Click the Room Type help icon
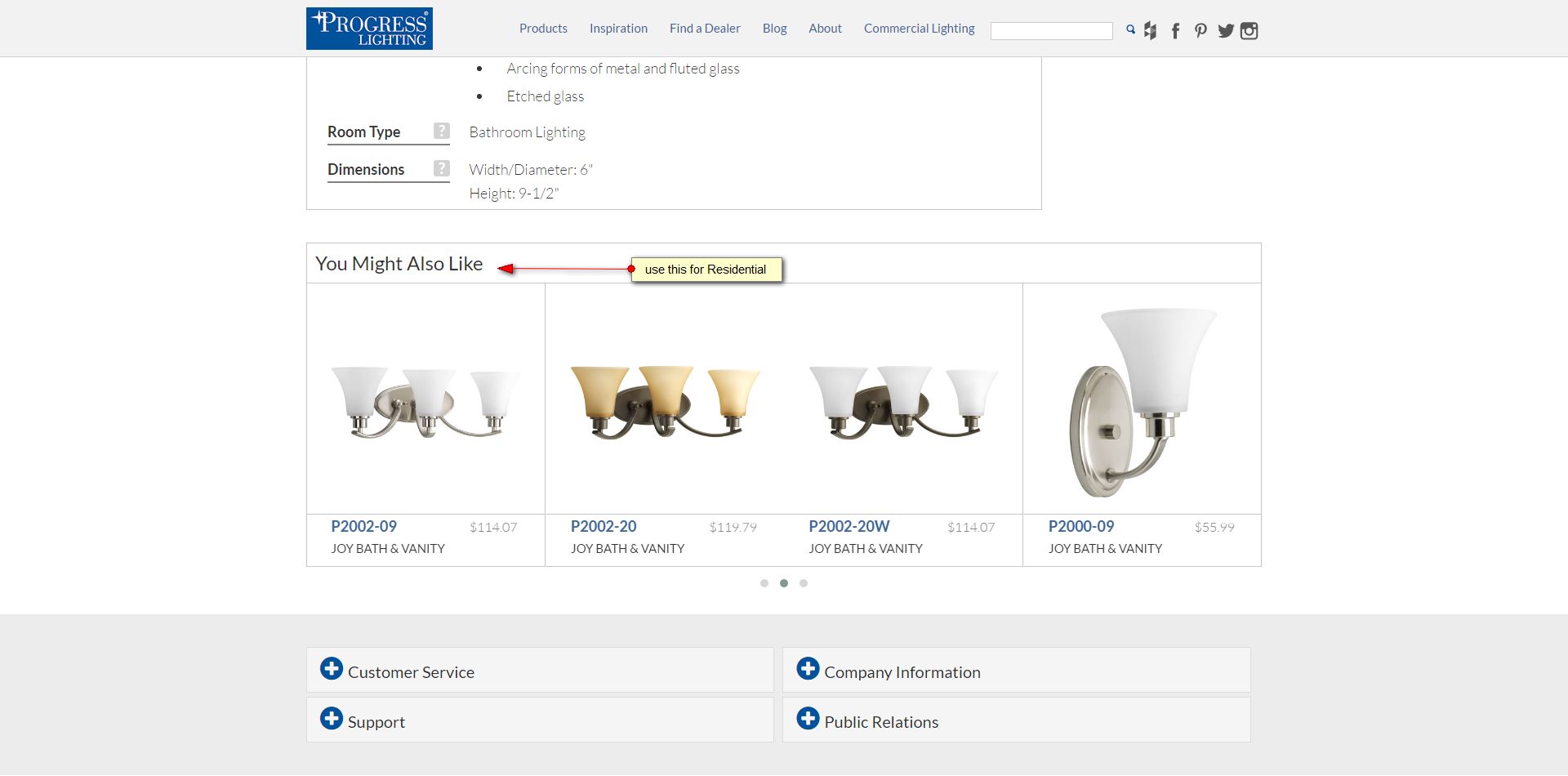This screenshot has height=776, width=1568. 442,131
